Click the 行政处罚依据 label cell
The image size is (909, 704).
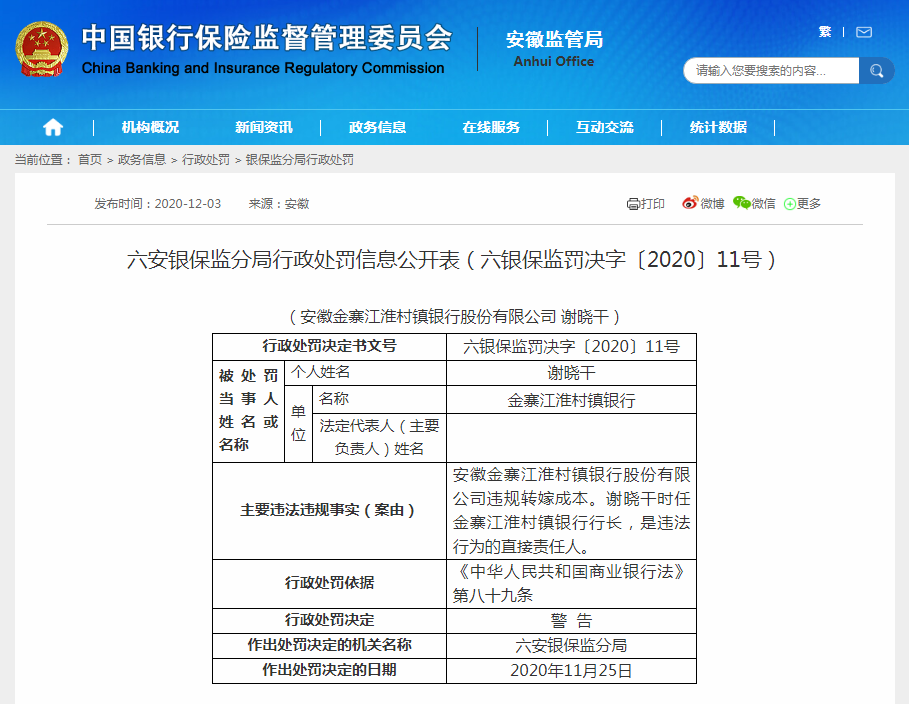329,583
